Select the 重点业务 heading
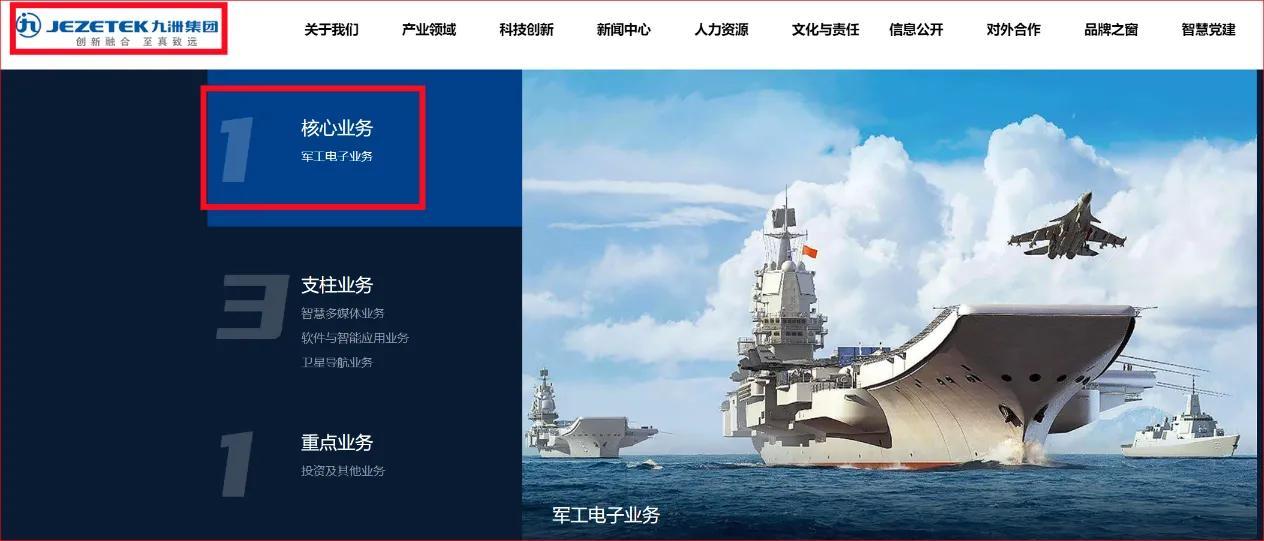 click(337, 442)
